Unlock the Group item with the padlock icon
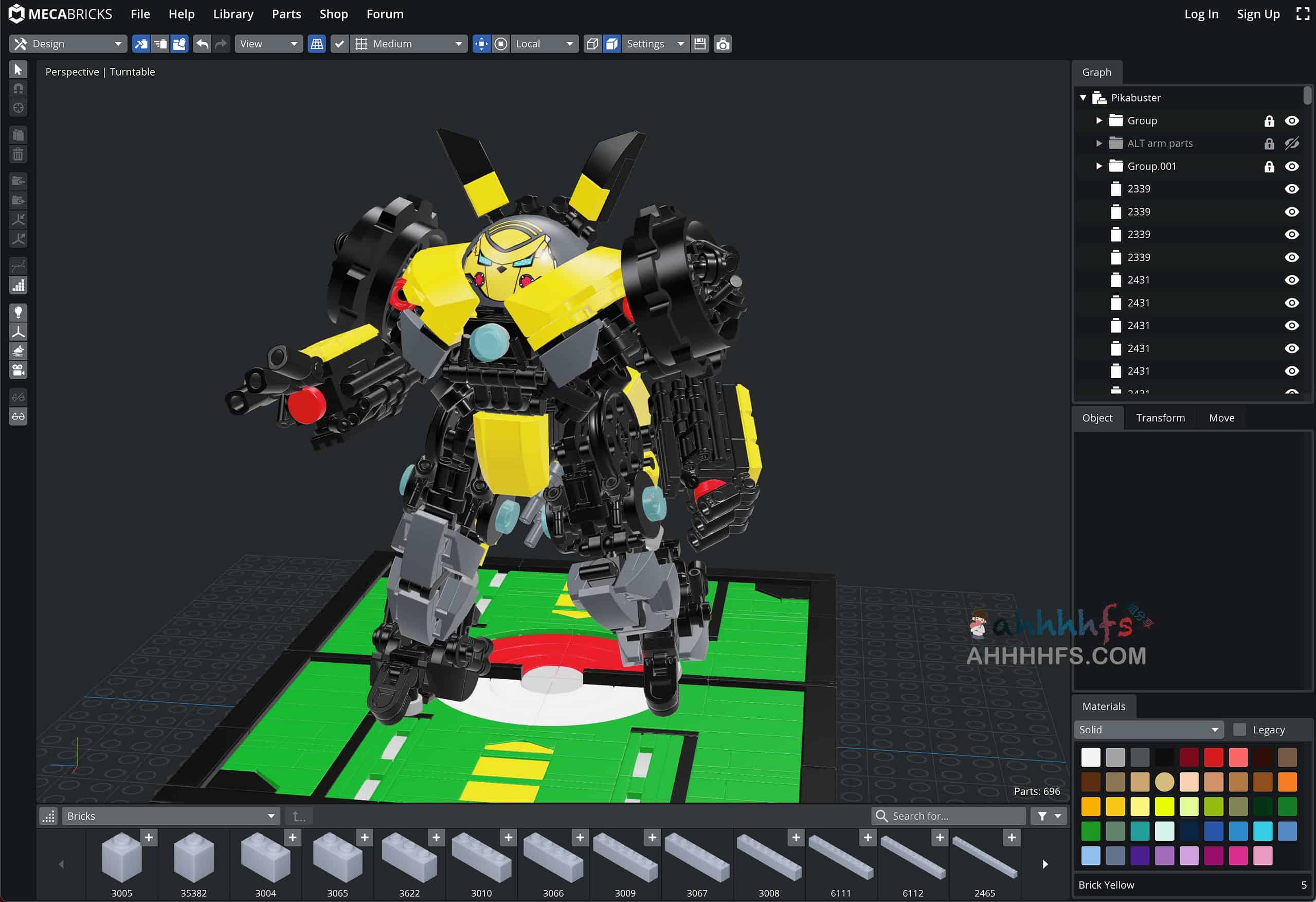 coord(1269,121)
